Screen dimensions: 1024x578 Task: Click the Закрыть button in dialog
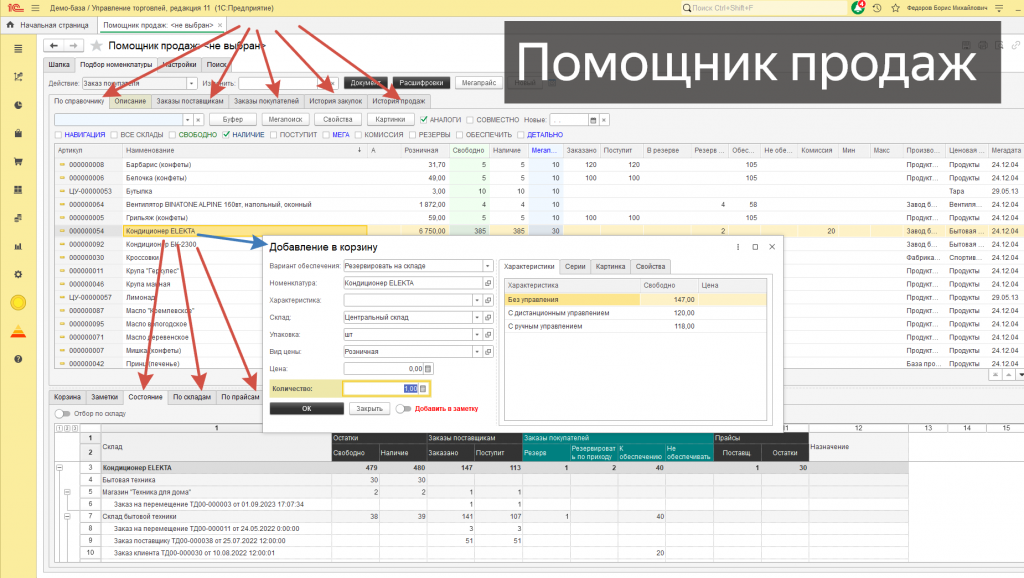[x=369, y=409]
